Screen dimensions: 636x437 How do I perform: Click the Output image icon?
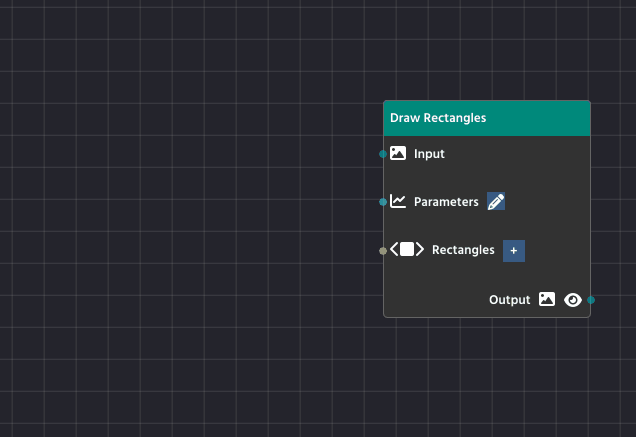point(547,299)
